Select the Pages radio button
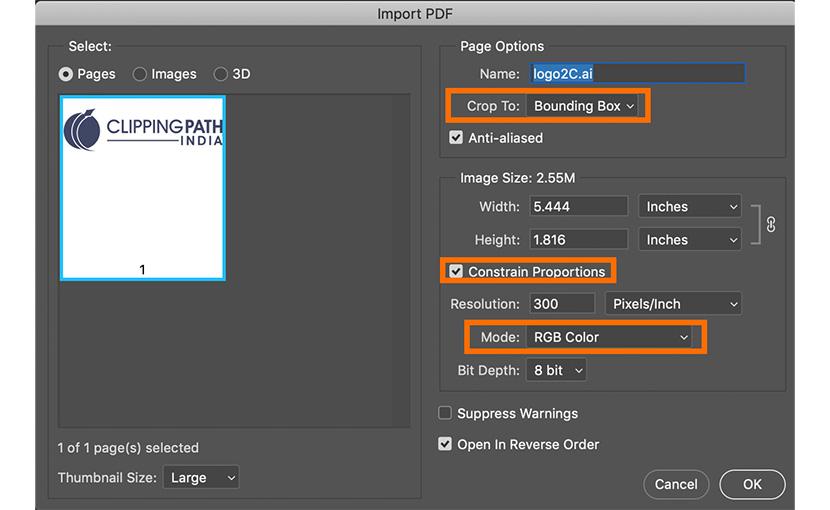 [66, 74]
